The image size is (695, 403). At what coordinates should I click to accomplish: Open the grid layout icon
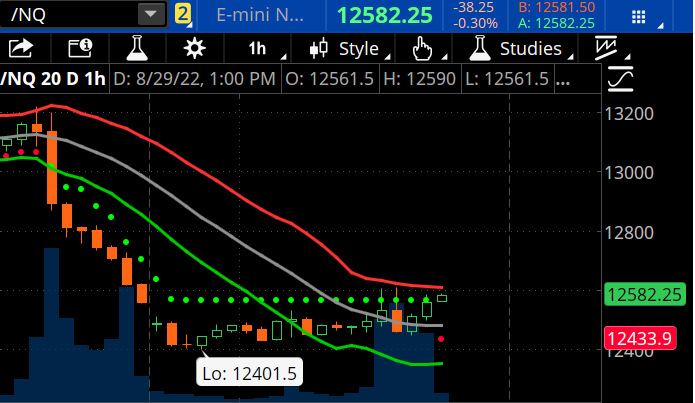pos(638,17)
